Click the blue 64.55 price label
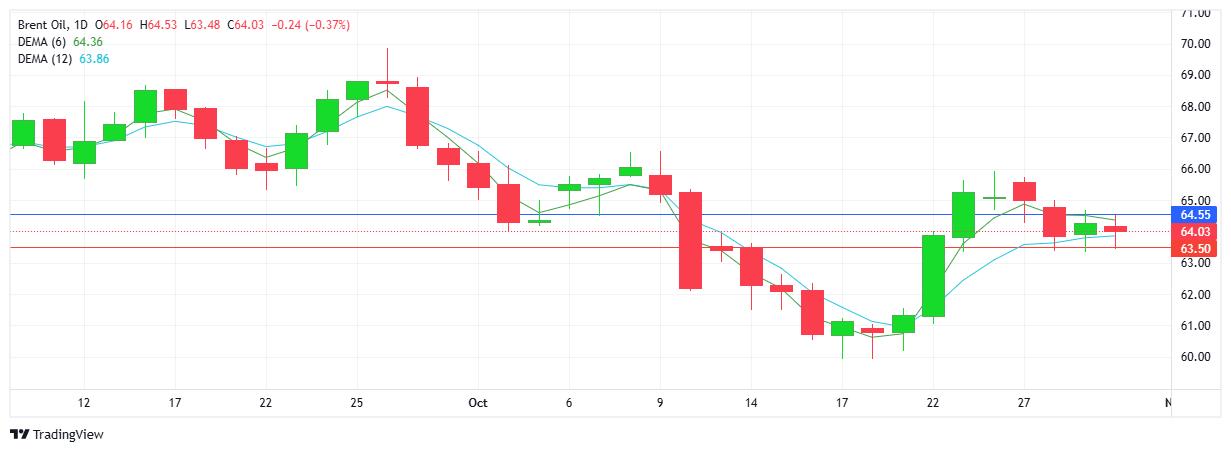 tap(1196, 215)
